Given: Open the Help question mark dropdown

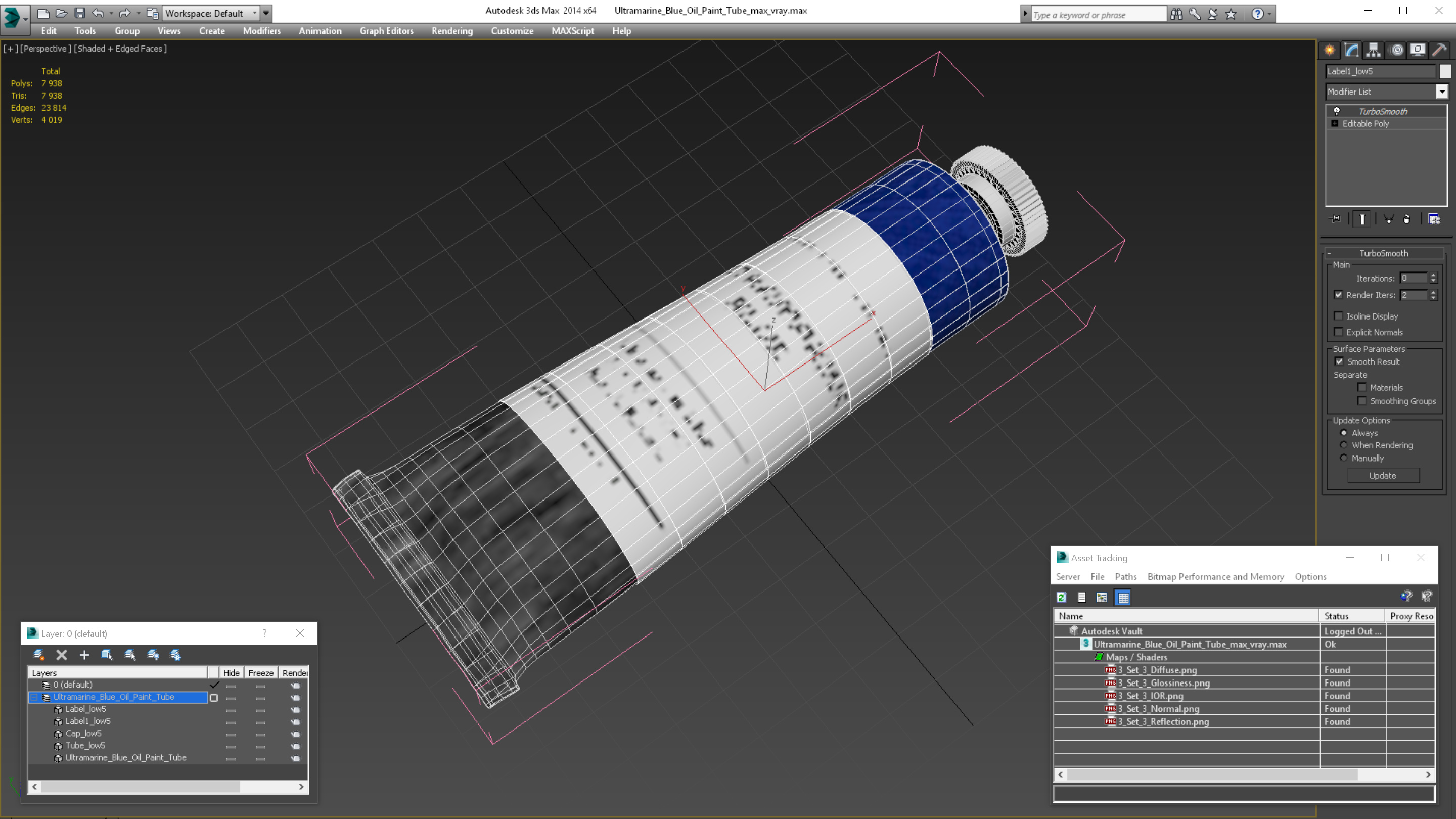Looking at the screenshot, I should point(1270,14).
